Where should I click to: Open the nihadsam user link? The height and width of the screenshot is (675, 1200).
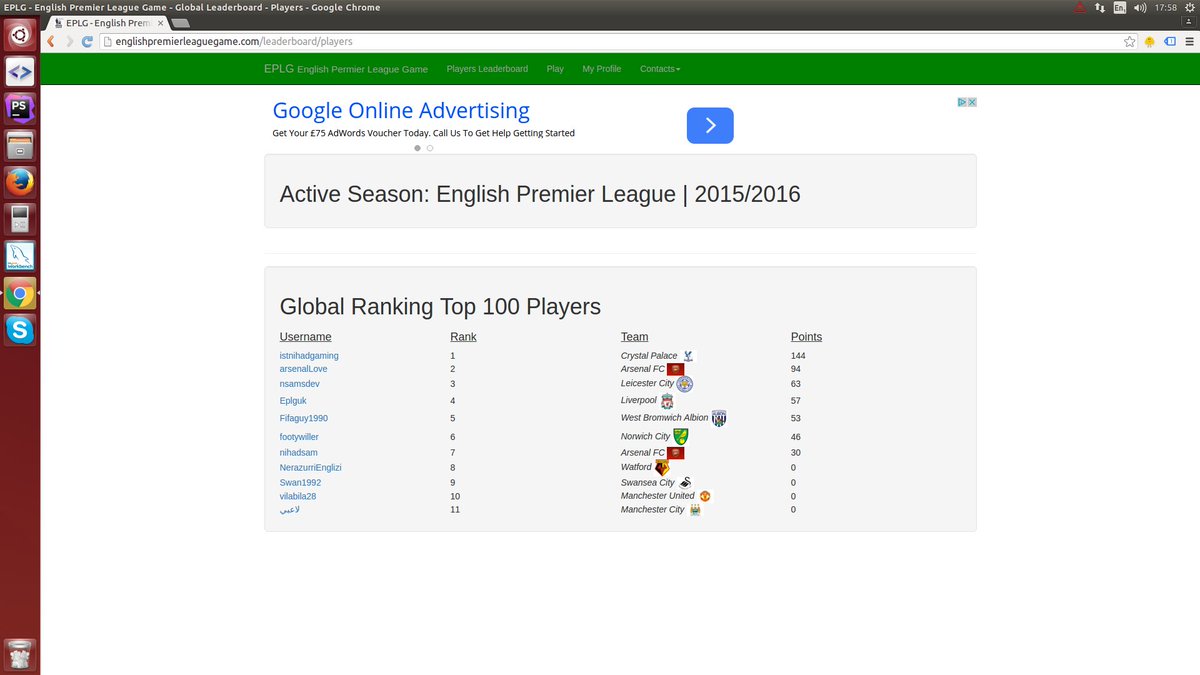(299, 453)
